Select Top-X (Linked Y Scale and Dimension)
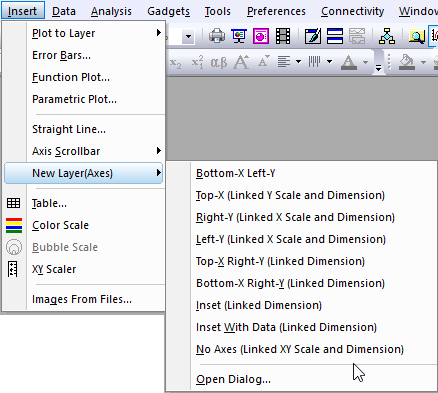Screen dimensions: 438x393 click(290, 195)
